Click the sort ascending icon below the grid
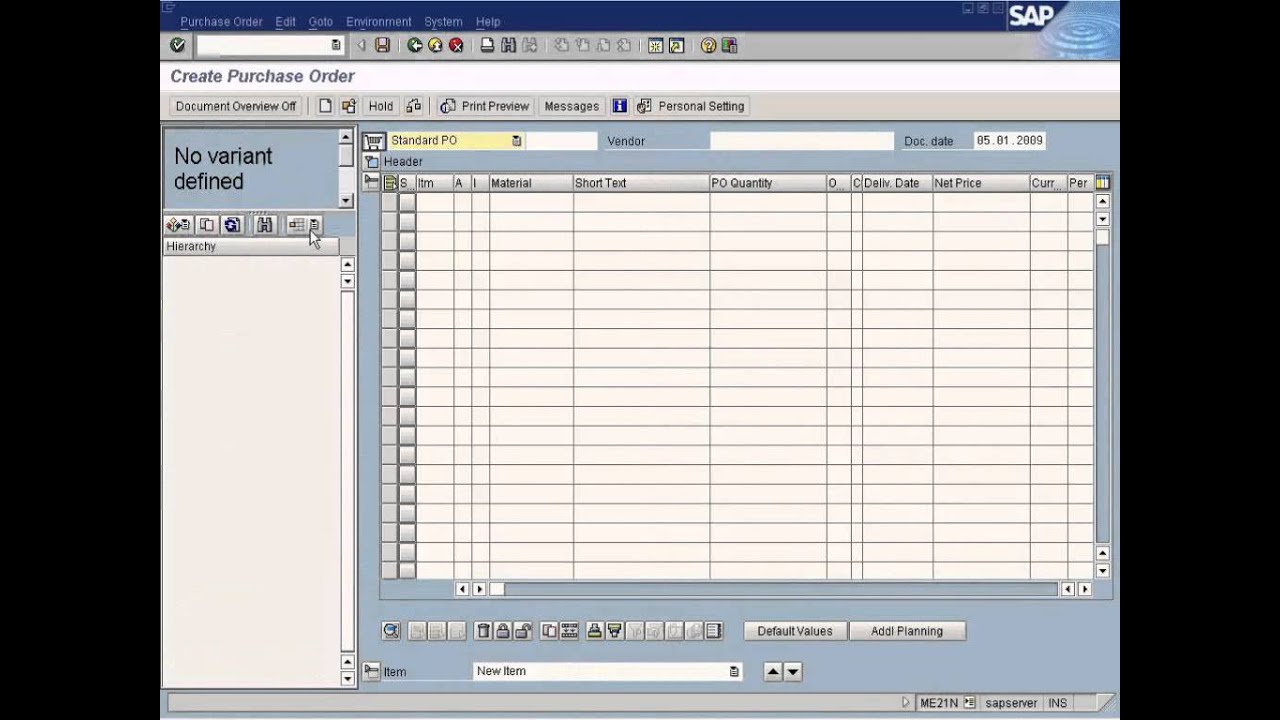This screenshot has height=720, width=1280. (594, 631)
